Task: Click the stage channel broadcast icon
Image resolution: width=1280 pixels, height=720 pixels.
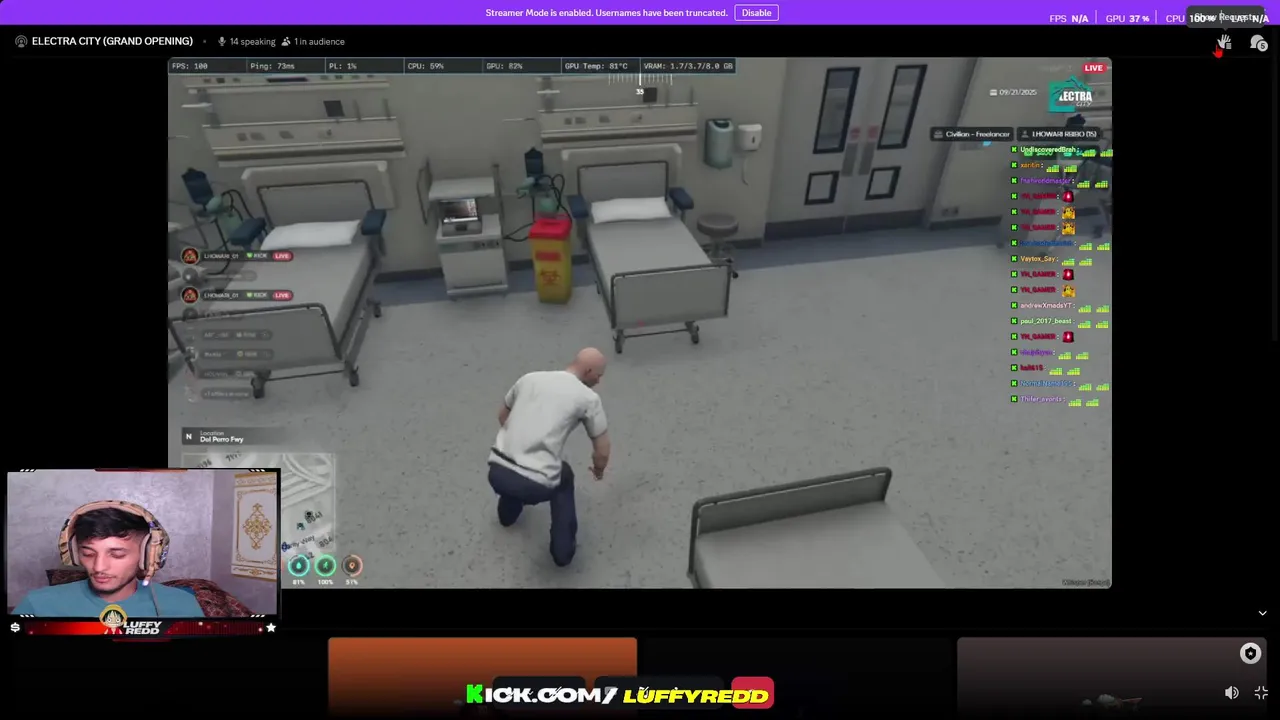Action: 21,41
